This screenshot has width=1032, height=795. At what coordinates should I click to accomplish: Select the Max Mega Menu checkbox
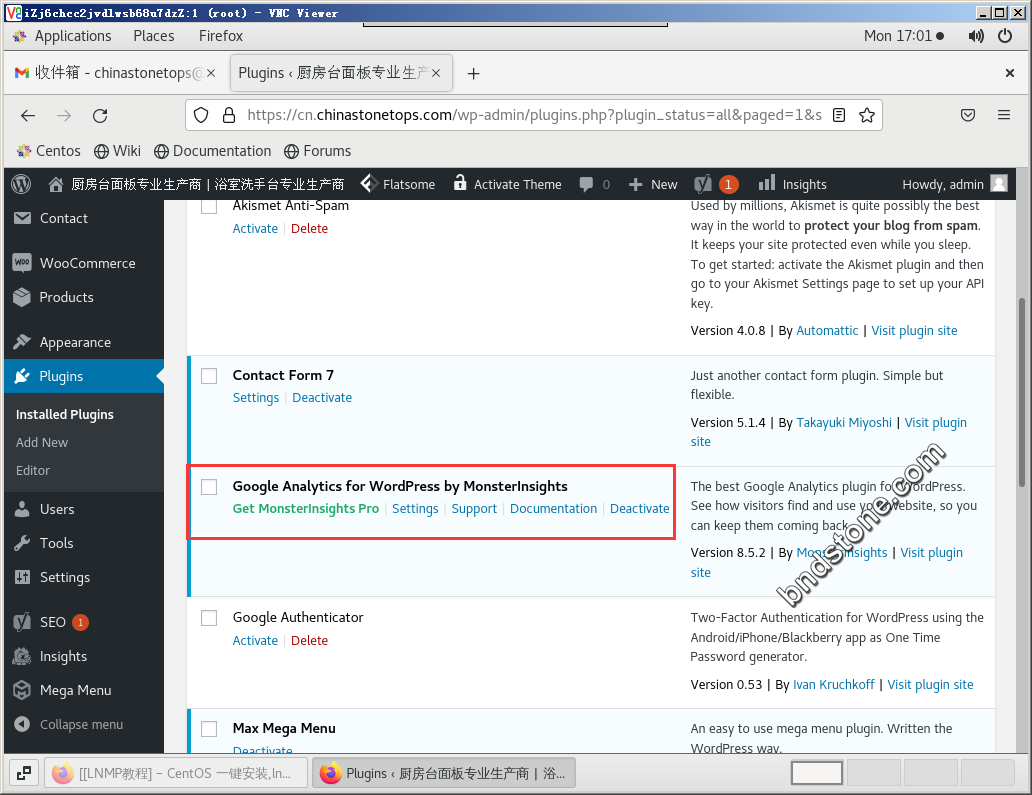point(209,729)
